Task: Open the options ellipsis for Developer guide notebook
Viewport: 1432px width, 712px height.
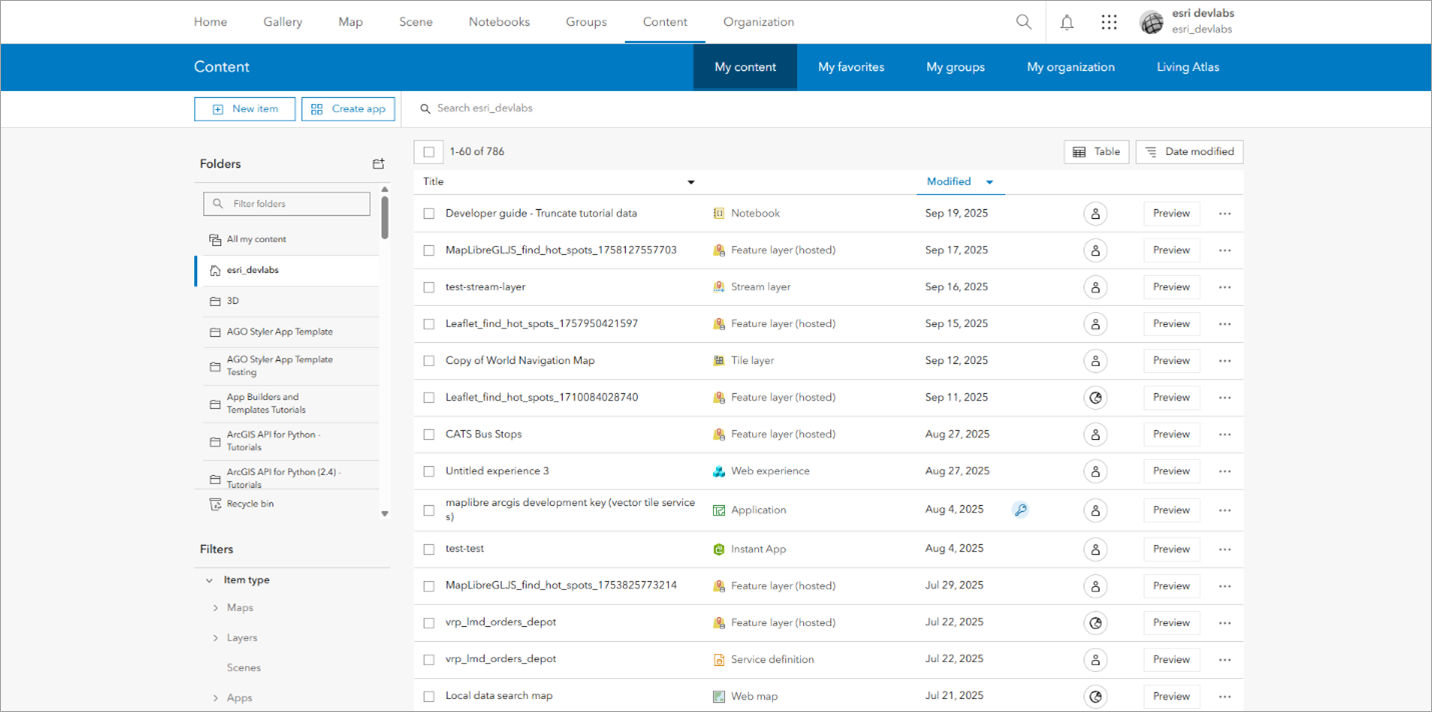Action: [1224, 213]
